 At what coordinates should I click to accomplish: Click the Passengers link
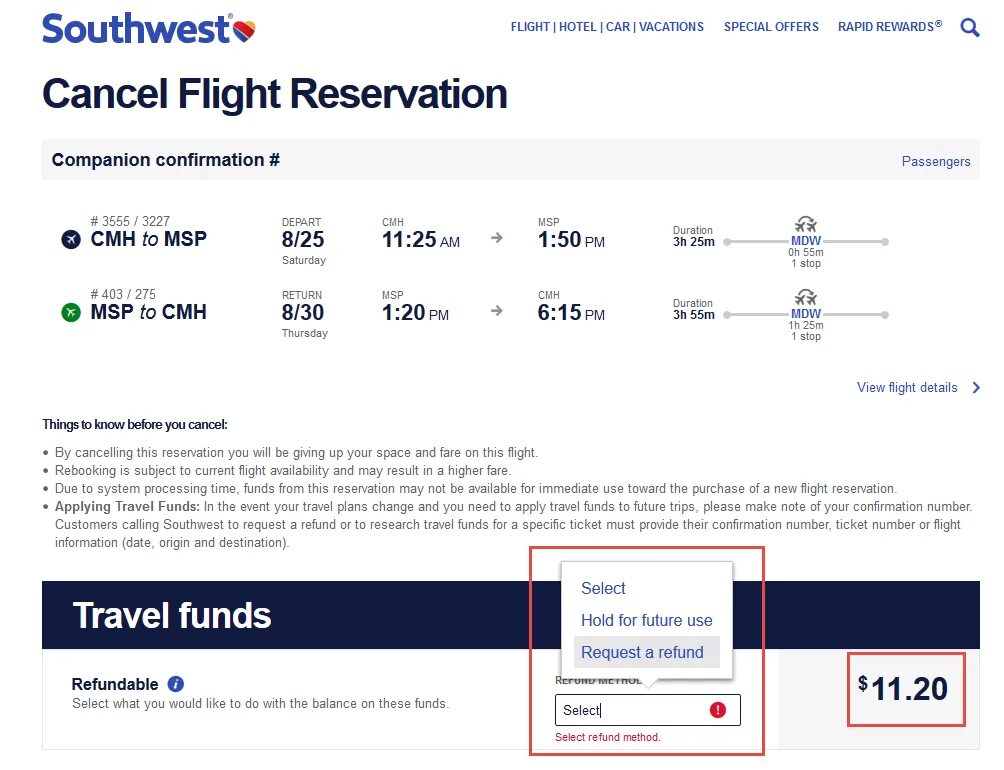point(935,161)
